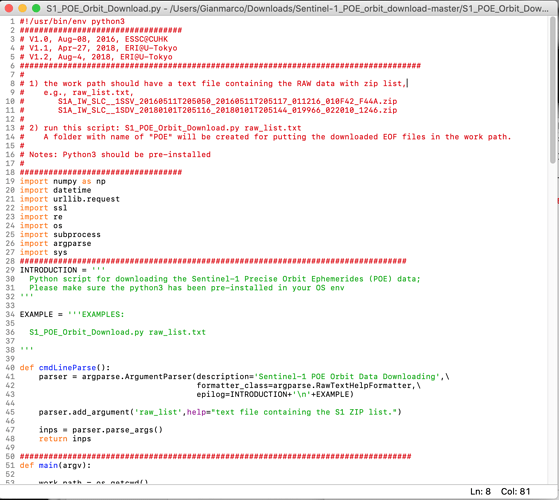Click the 'import numpy as np' line
This screenshot has height=500, width=559.
point(63,181)
